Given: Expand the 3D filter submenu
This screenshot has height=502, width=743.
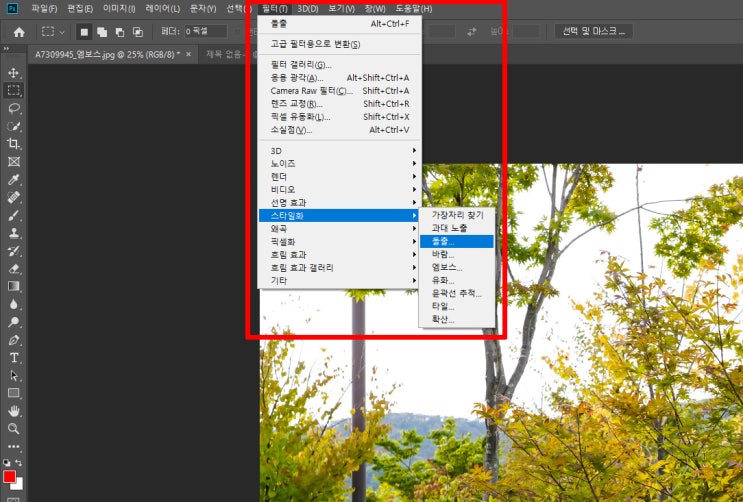Looking at the screenshot, I should [339, 151].
